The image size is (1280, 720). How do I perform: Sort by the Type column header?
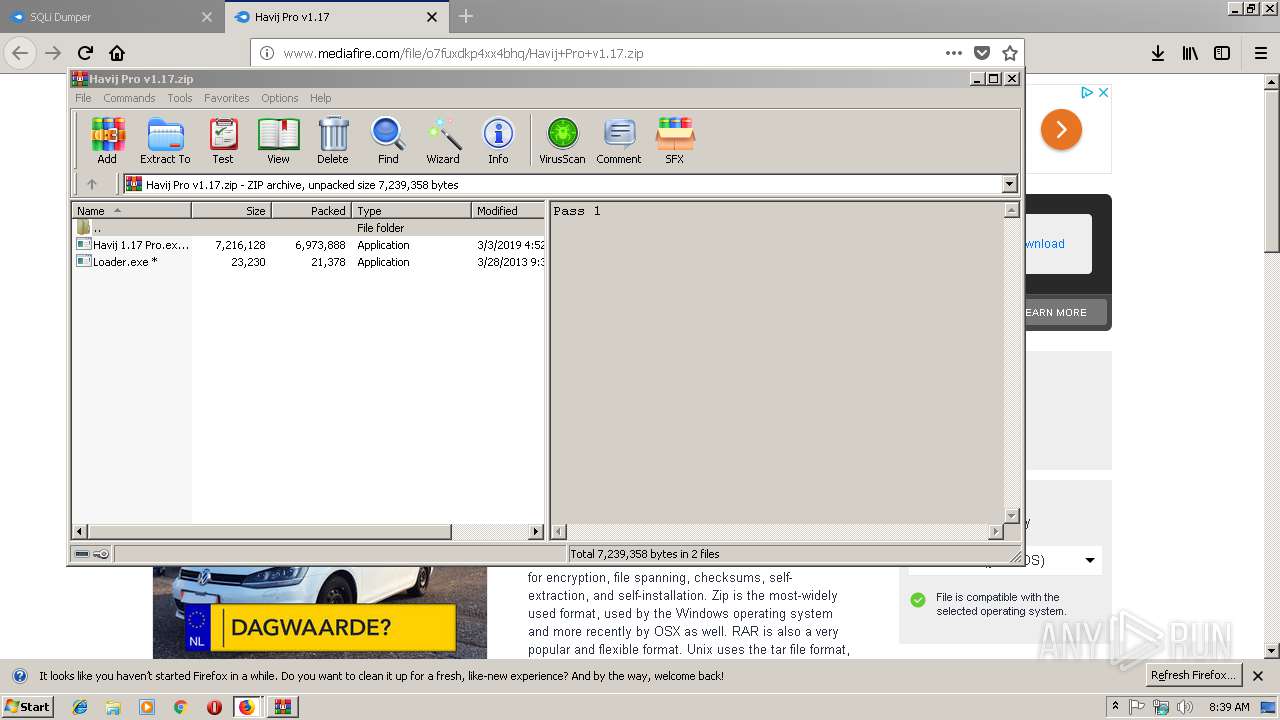click(x=411, y=211)
